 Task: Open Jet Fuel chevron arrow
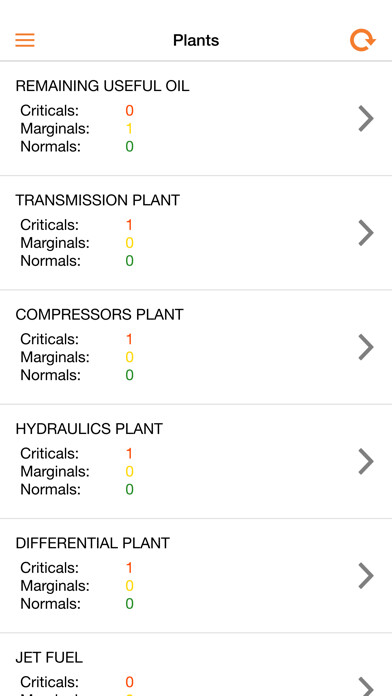pyautogui.click(x=366, y=686)
